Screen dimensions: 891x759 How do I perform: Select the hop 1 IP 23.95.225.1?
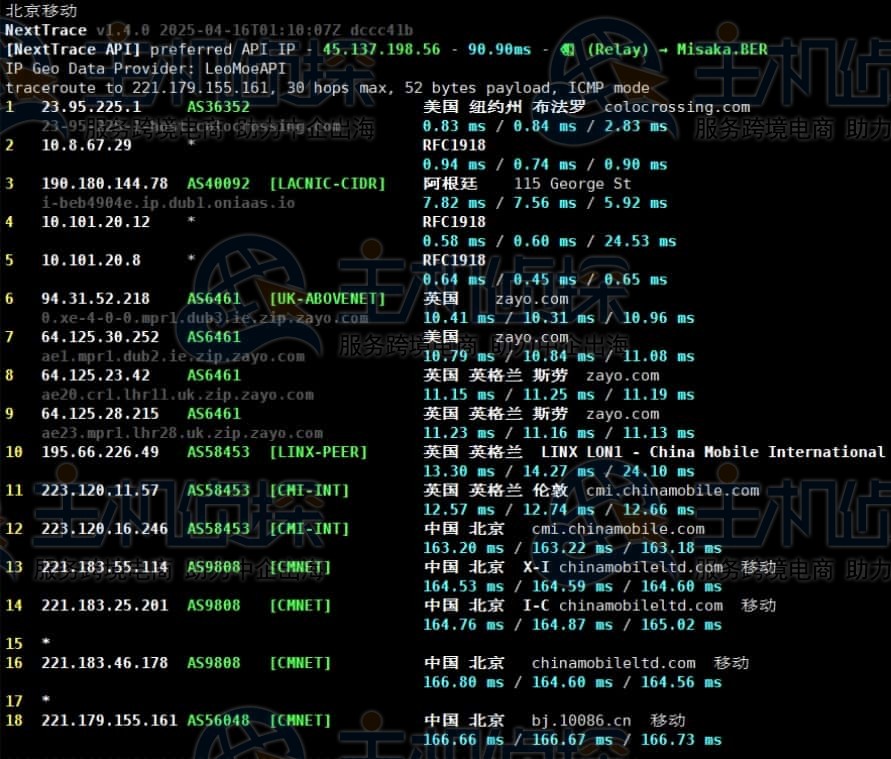pyautogui.click(x=91, y=107)
